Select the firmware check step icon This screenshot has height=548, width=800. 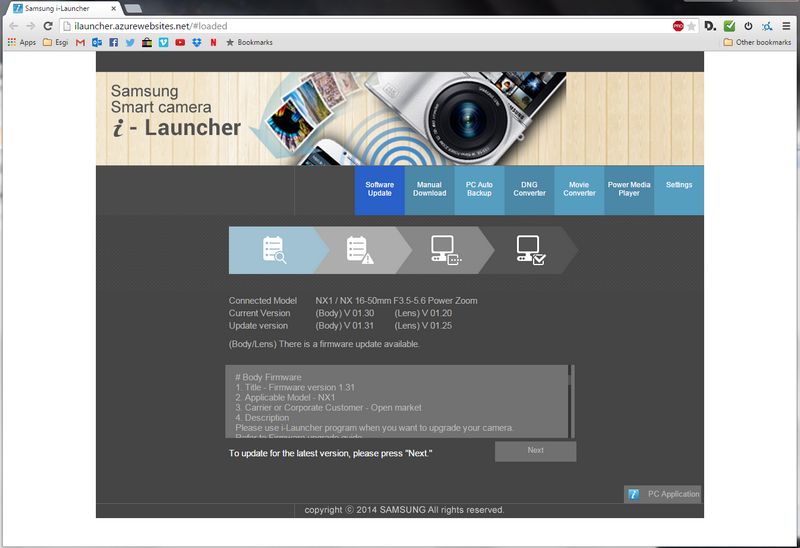[274, 250]
